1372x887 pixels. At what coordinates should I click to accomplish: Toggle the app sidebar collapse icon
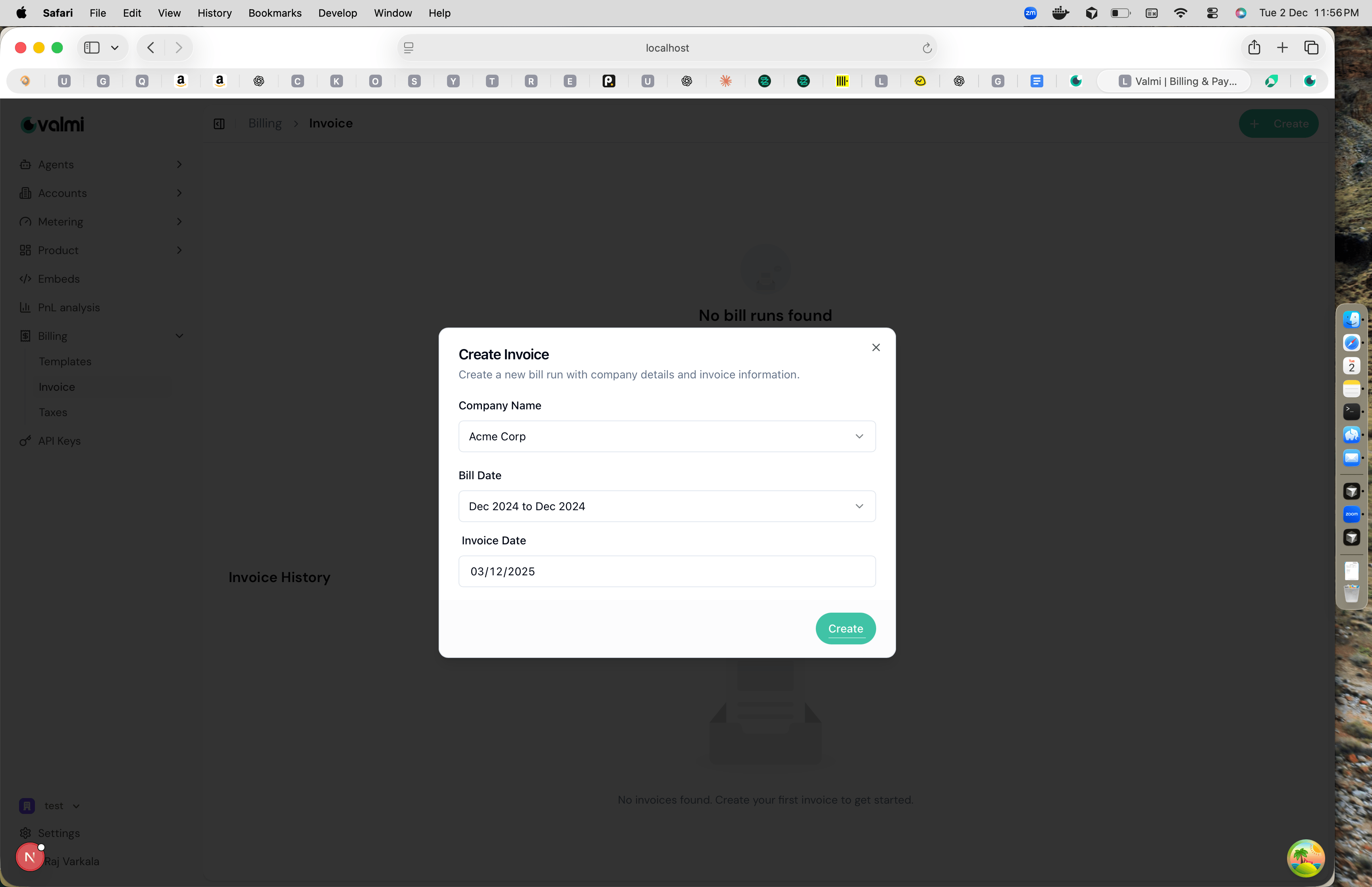pyautogui.click(x=219, y=123)
